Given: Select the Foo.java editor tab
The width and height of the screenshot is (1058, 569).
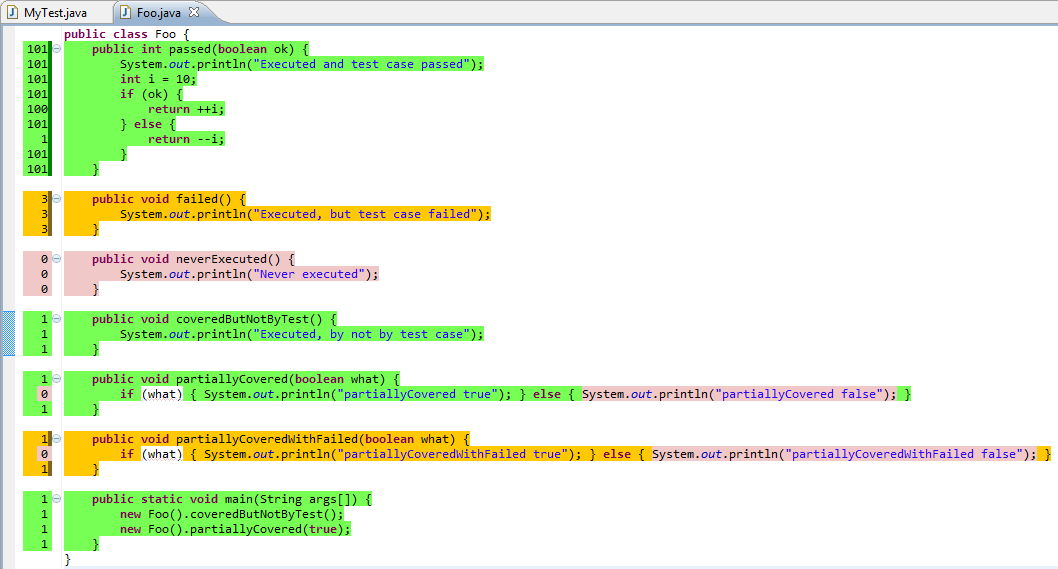Looking at the screenshot, I should click(x=160, y=12).
